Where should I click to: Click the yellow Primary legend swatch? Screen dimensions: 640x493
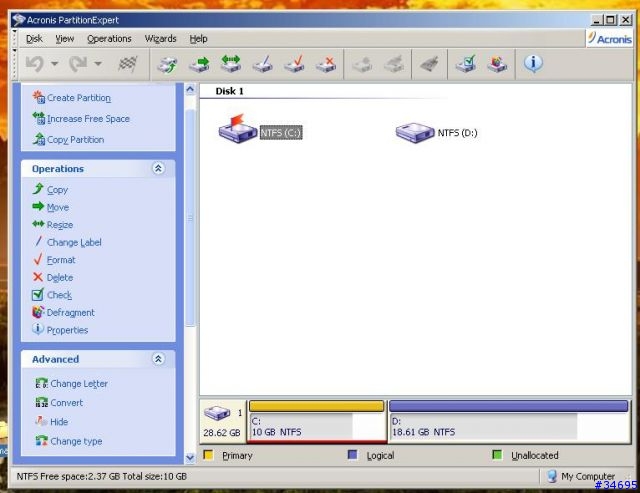tap(208, 455)
